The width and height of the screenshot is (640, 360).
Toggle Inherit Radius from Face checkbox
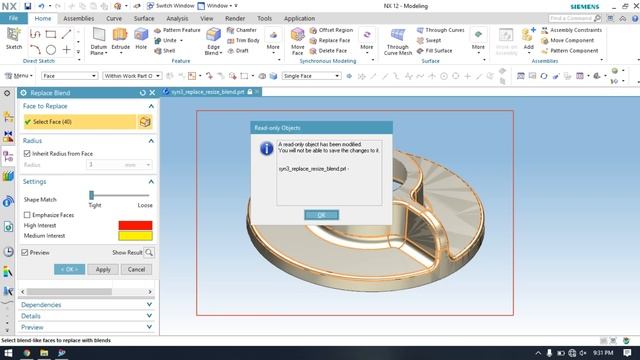tap(27, 153)
